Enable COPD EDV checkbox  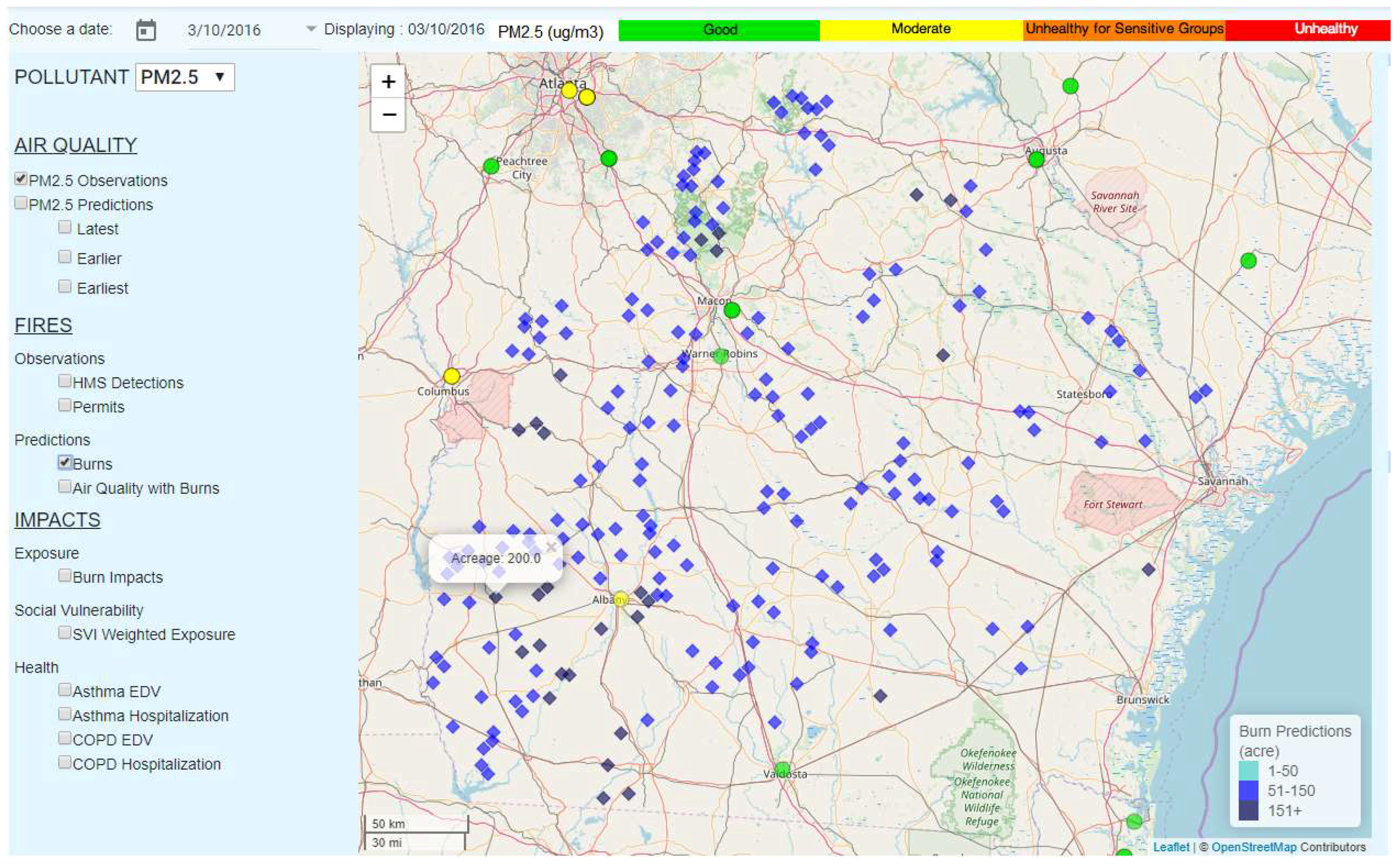[65, 738]
